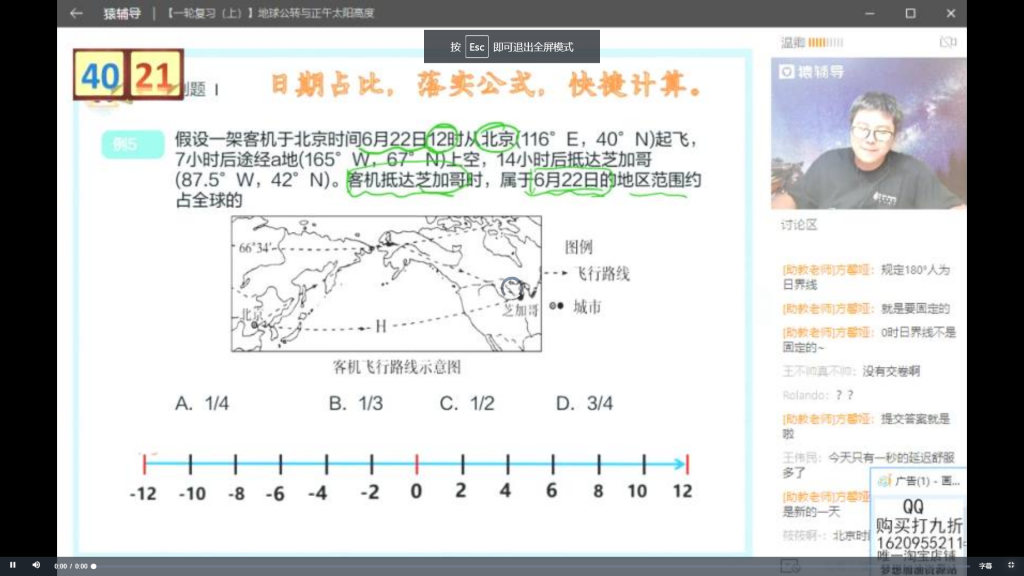Mute the video volume speaker icon

36,565
